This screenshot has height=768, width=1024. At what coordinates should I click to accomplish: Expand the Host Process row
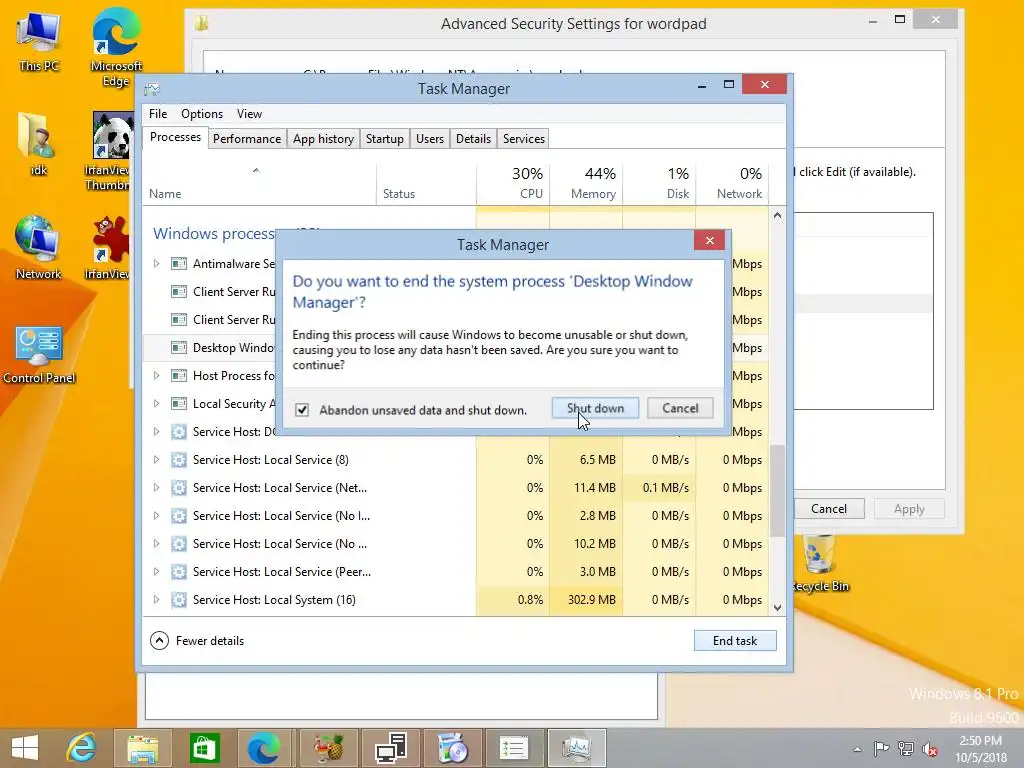point(156,376)
